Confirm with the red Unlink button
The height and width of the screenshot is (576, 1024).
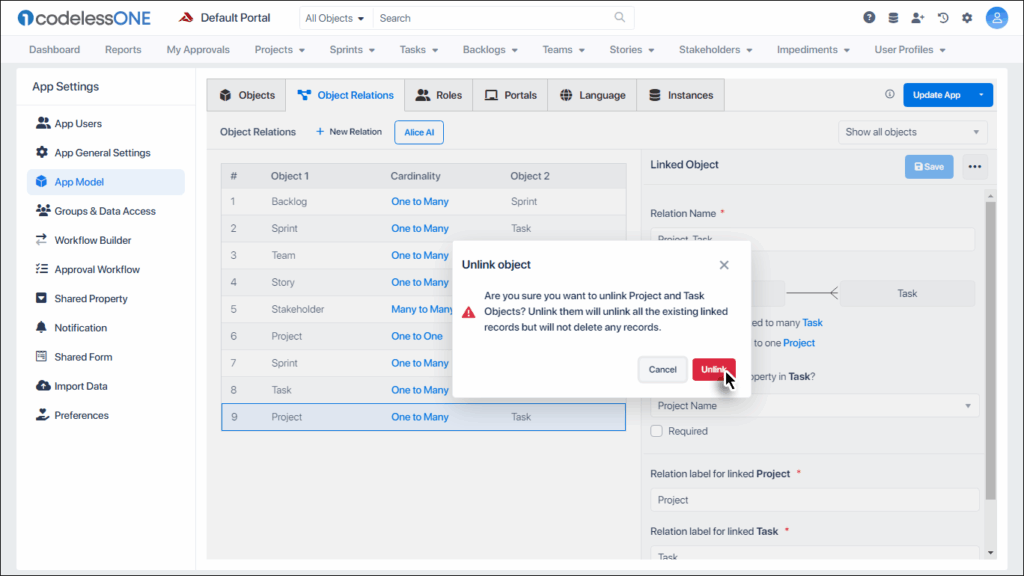click(713, 369)
